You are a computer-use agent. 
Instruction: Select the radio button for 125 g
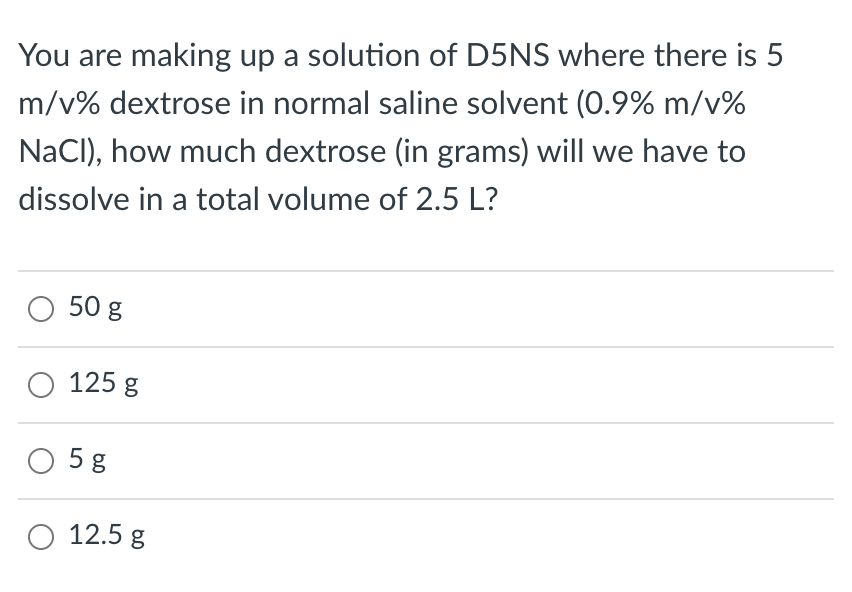tap(41, 385)
